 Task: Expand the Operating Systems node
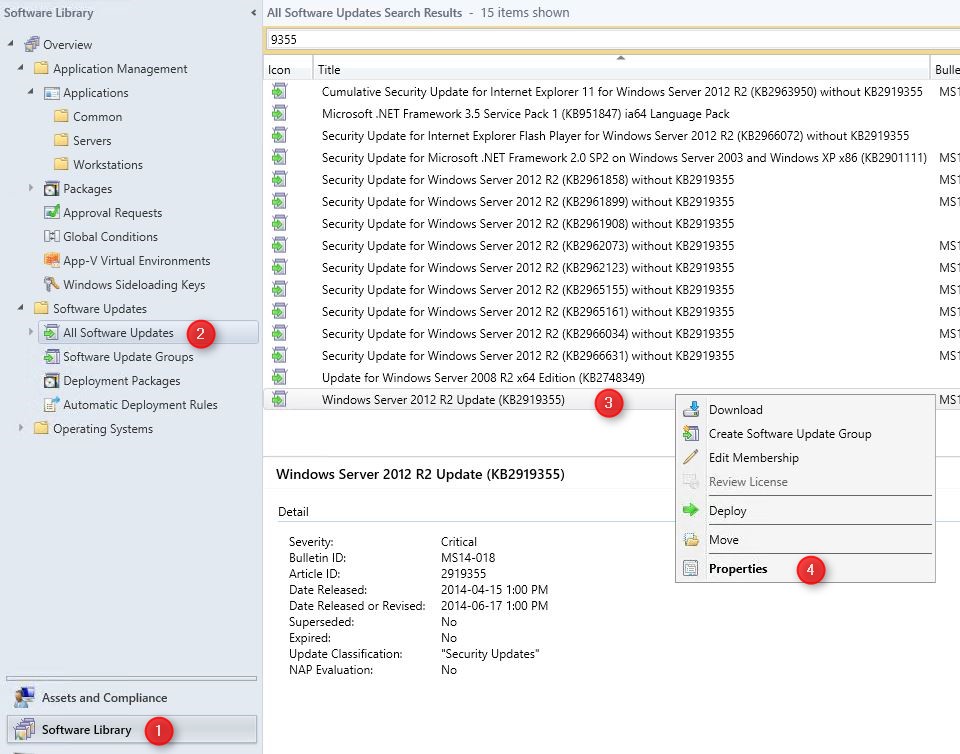[x=20, y=428]
